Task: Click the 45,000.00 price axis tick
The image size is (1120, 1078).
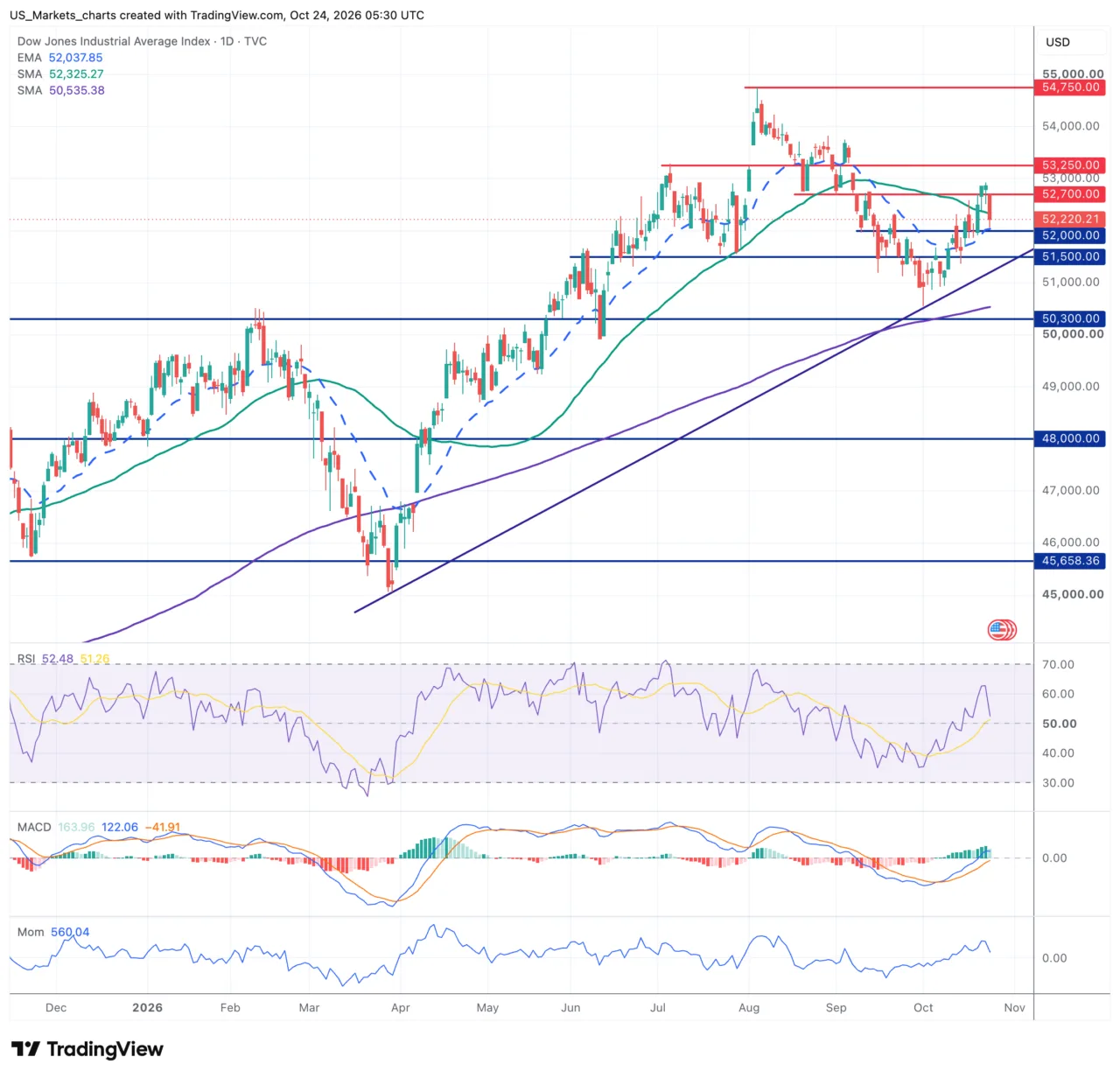Action: (1072, 594)
